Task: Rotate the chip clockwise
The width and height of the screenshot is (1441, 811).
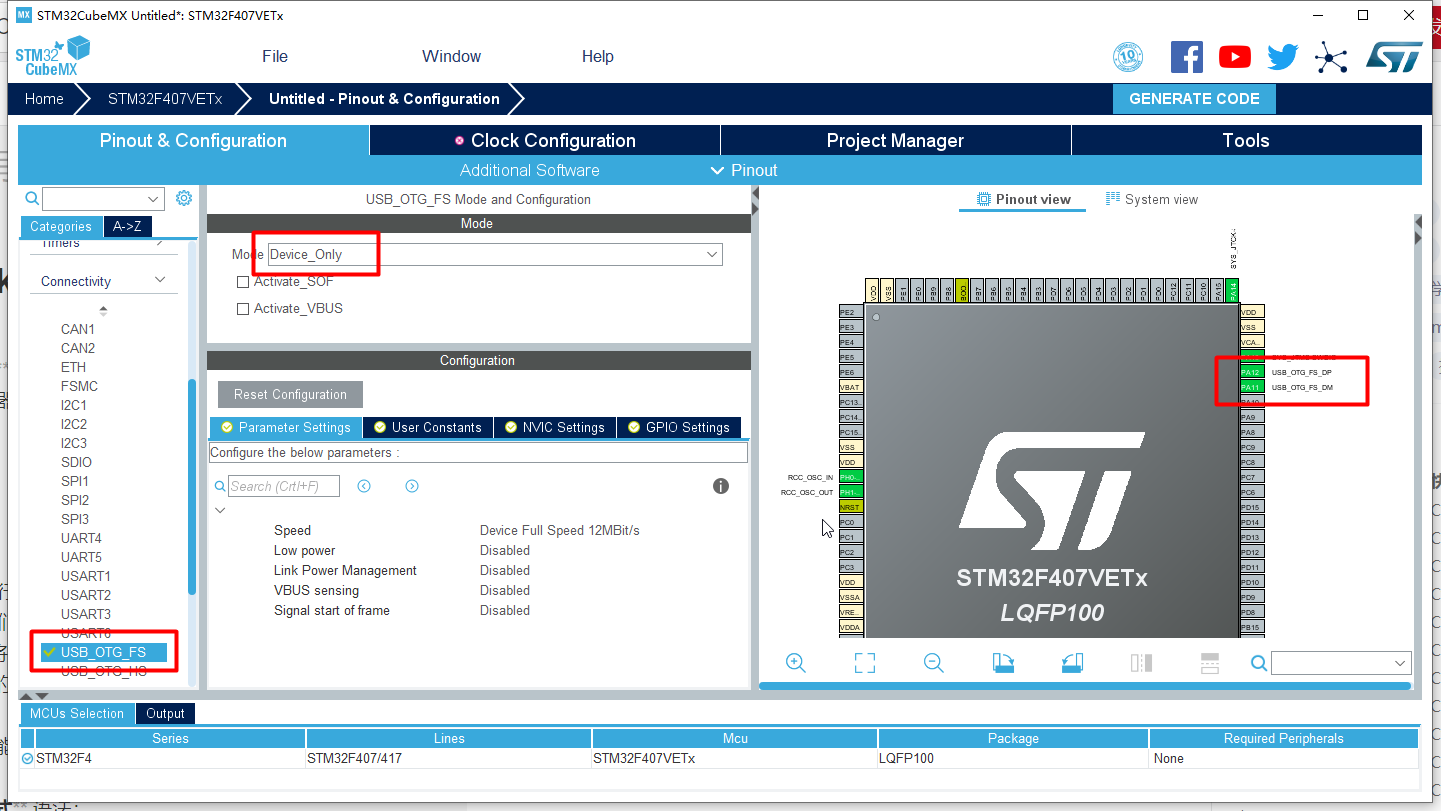Action: click(1002, 662)
